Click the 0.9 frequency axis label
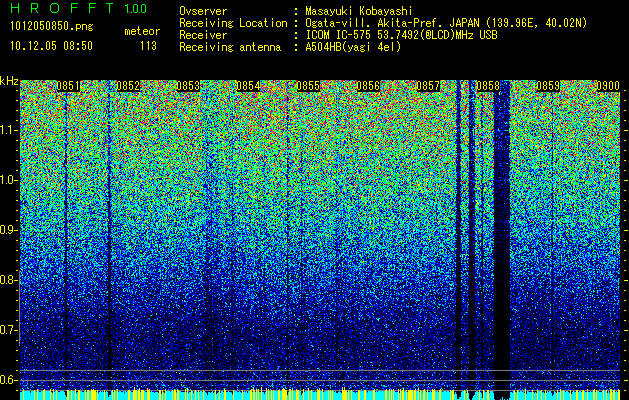629x400 pixels. click(8, 230)
